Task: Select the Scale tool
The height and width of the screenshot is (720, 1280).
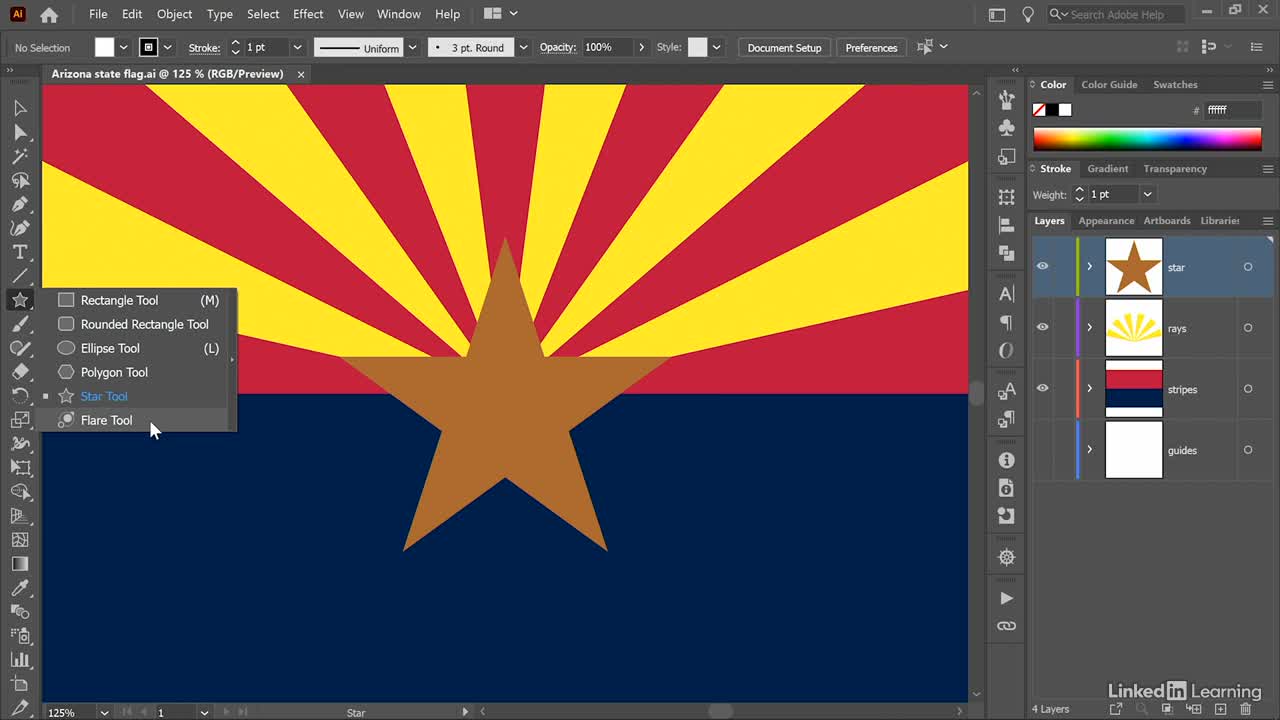Action: coord(20,420)
